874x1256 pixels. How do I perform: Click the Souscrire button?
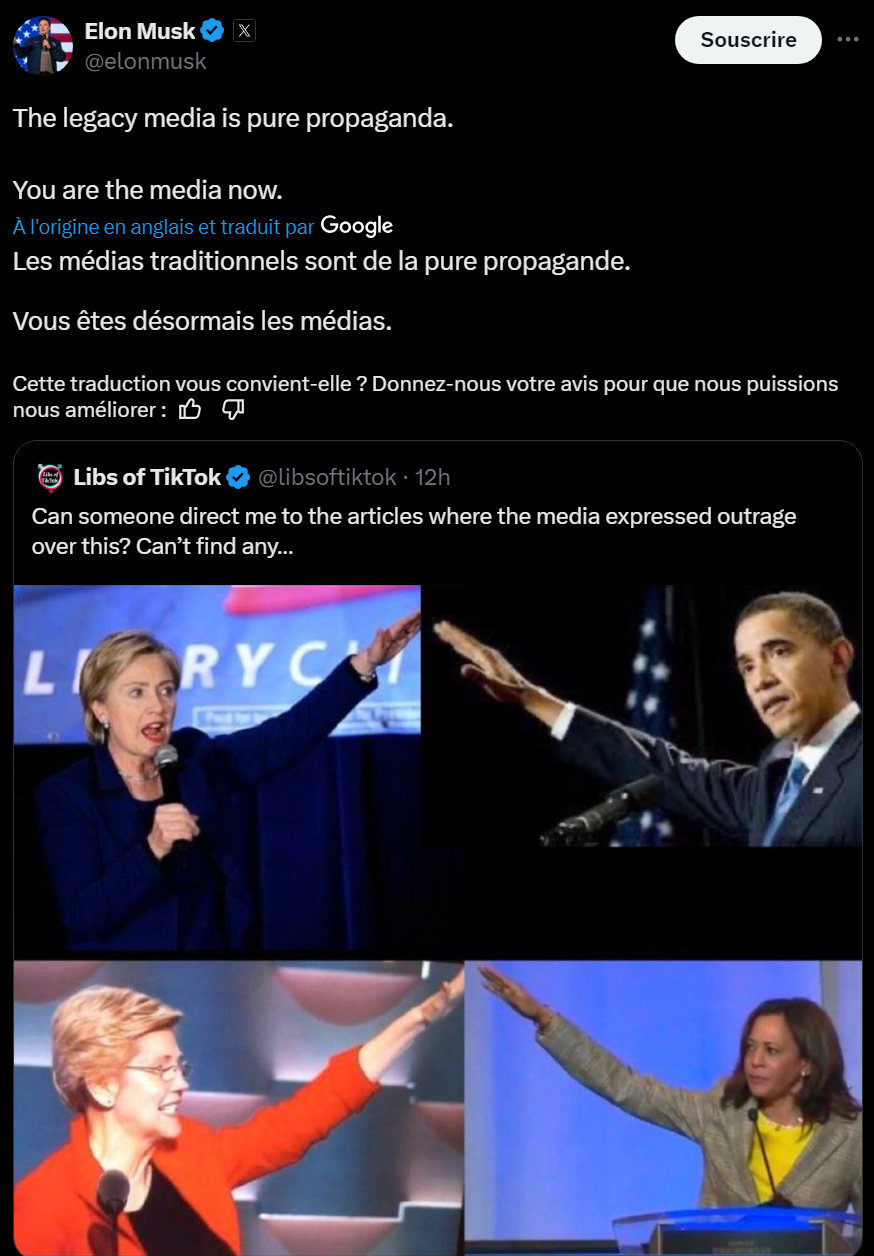748,40
